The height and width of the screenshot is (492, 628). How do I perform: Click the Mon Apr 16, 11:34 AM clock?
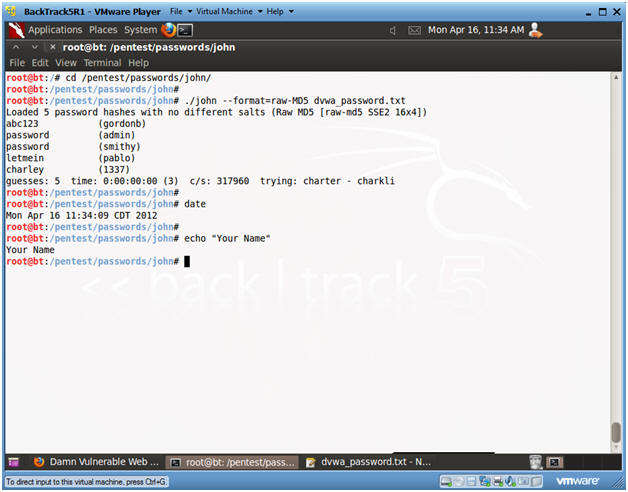(x=476, y=30)
